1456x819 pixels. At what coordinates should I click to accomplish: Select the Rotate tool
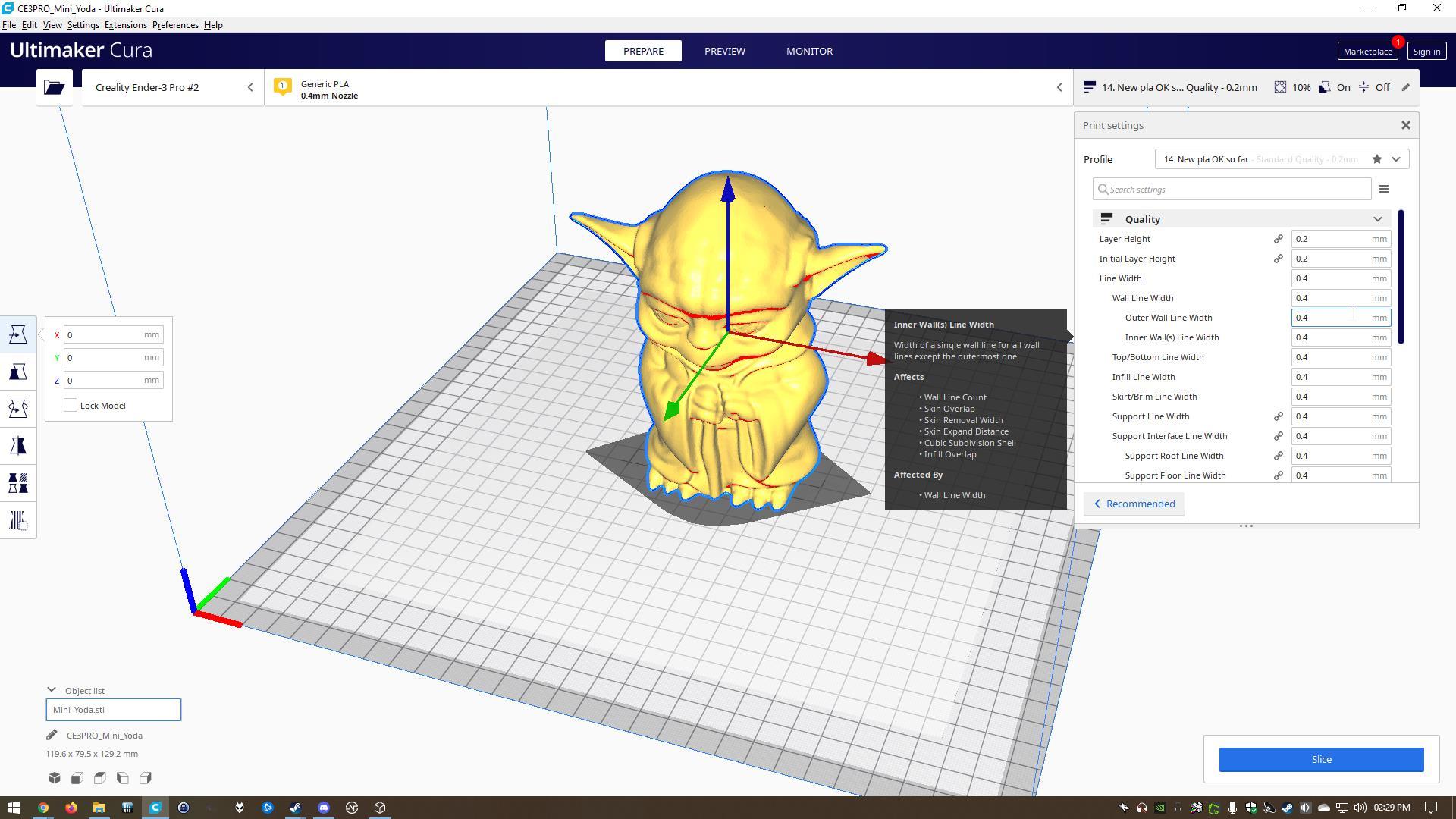[x=18, y=409]
